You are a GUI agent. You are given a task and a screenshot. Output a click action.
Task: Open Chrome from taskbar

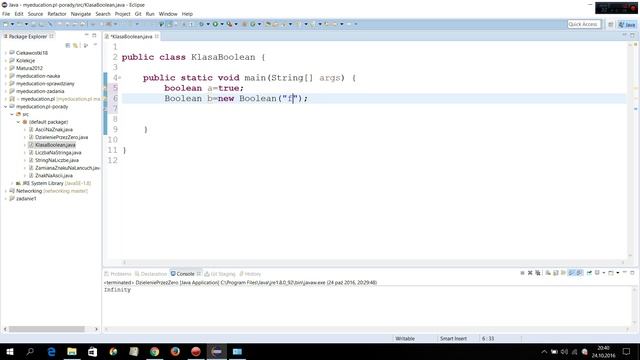pyautogui.click(x=154, y=351)
